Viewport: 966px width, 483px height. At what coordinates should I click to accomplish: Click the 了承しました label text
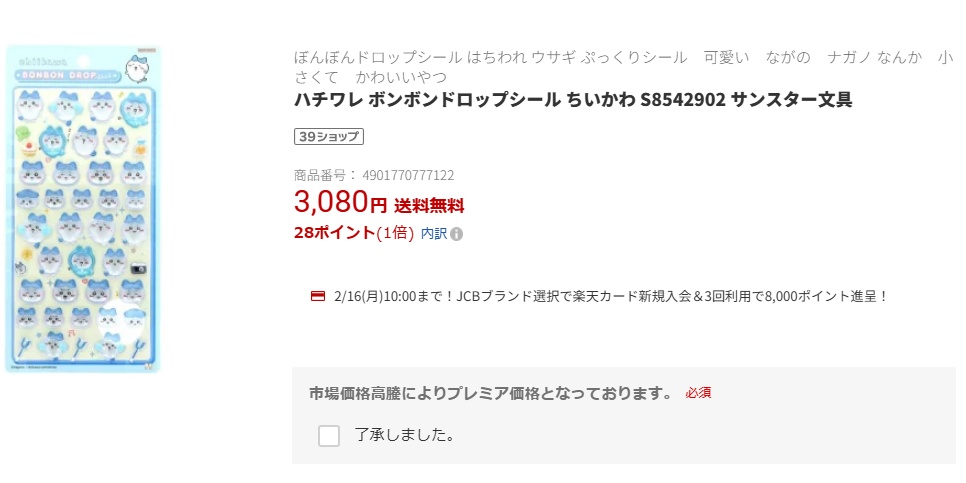coord(405,435)
